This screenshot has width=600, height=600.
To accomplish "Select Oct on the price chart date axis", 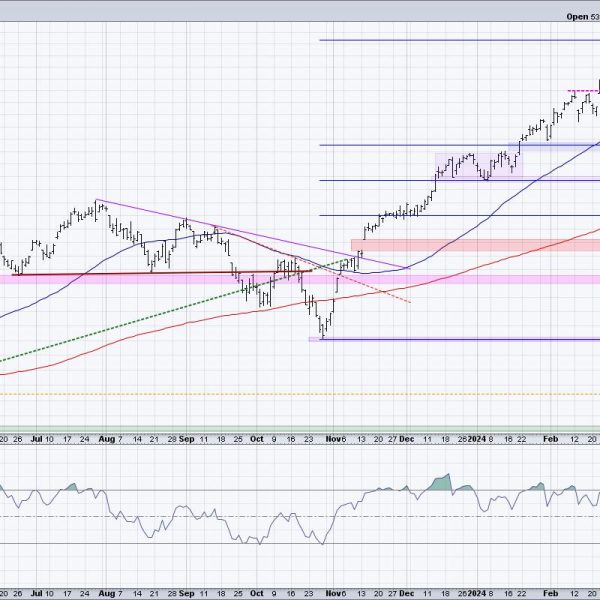I will coord(256,439).
